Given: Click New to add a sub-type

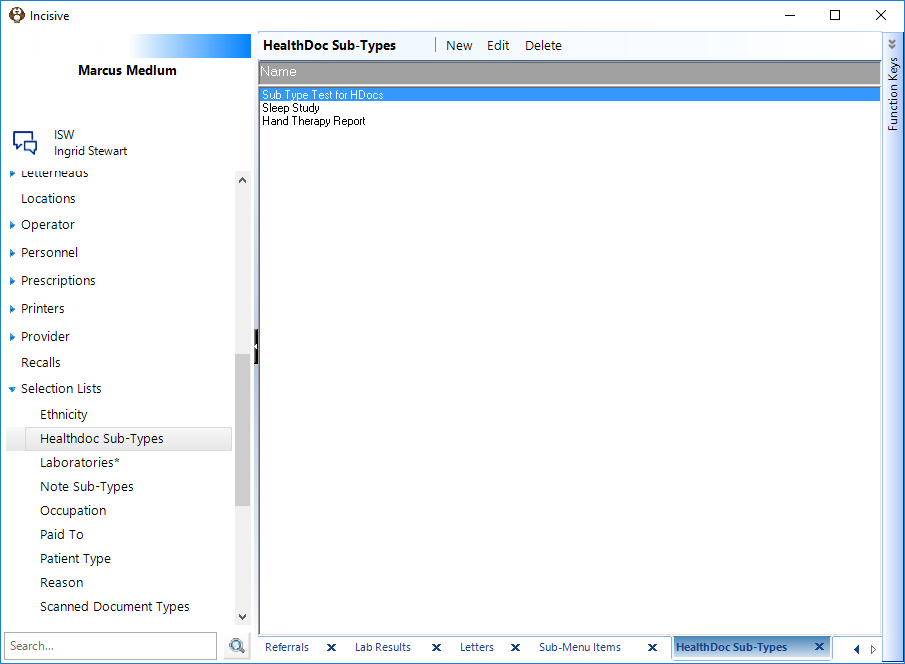Looking at the screenshot, I should click(459, 46).
